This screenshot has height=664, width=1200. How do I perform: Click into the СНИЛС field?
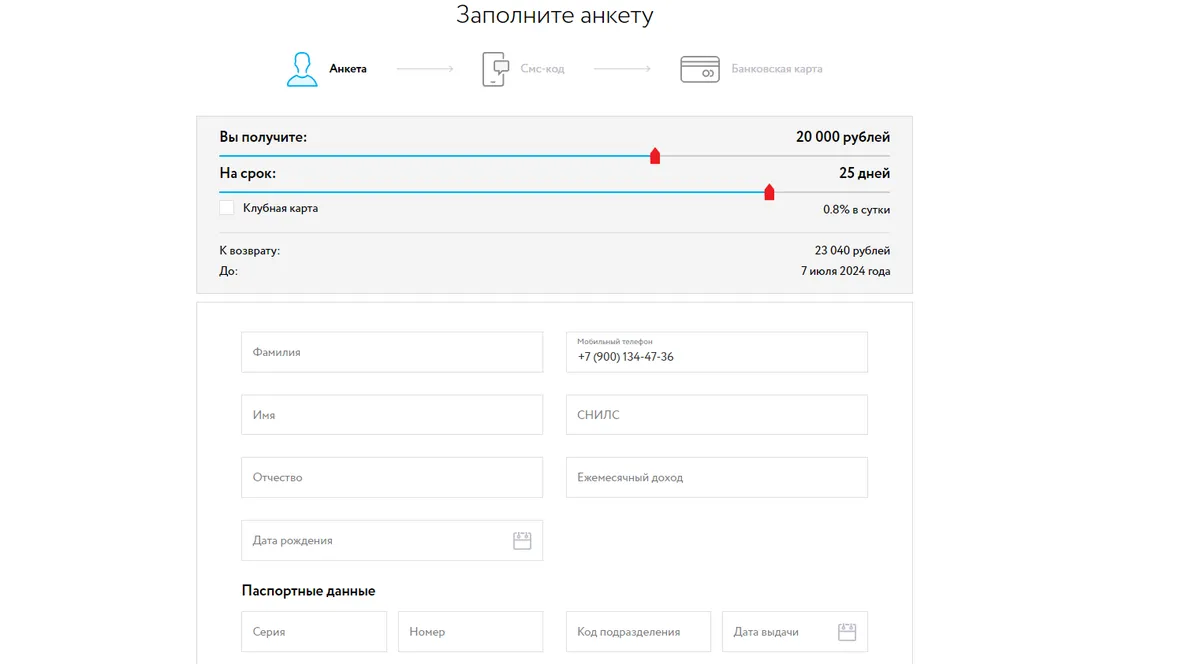717,415
